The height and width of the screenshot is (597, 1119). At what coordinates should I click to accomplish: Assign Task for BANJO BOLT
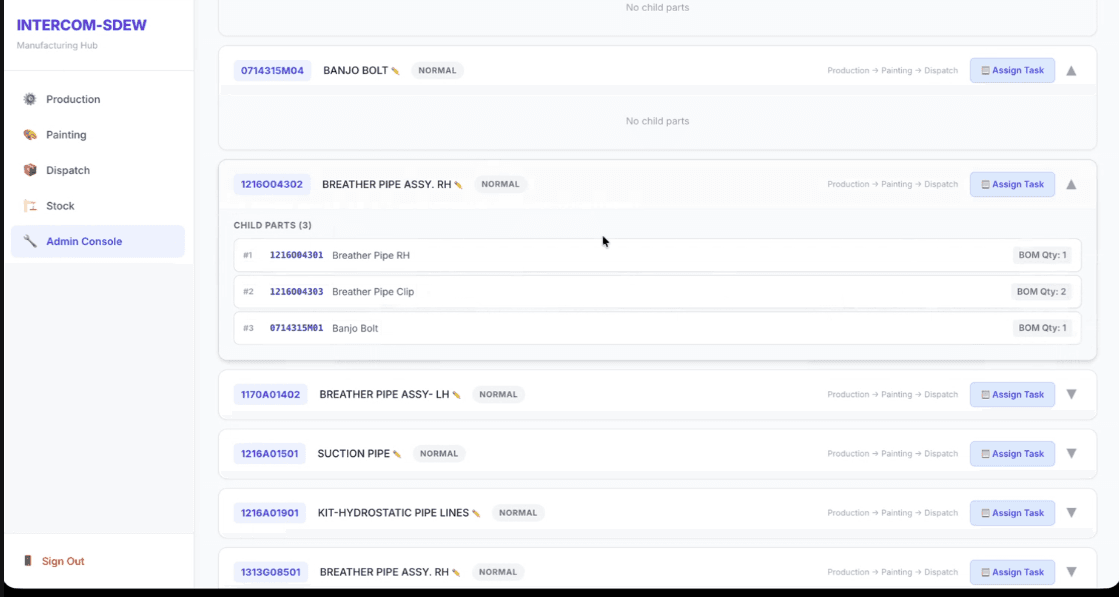[x=1012, y=71]
